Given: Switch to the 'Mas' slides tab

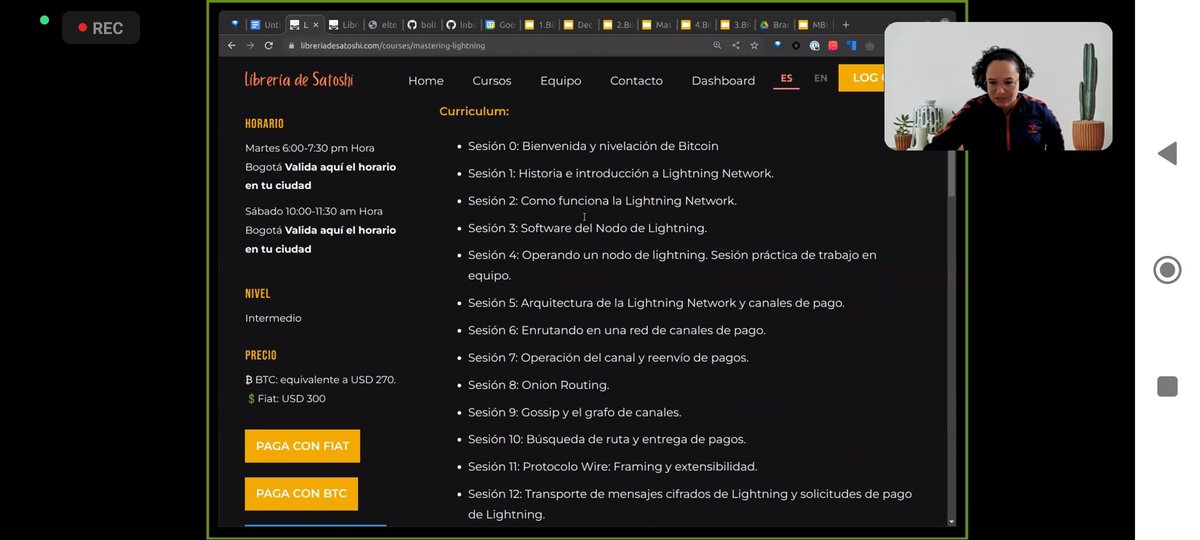Looking at the screenshot, I should coord(658,24).
